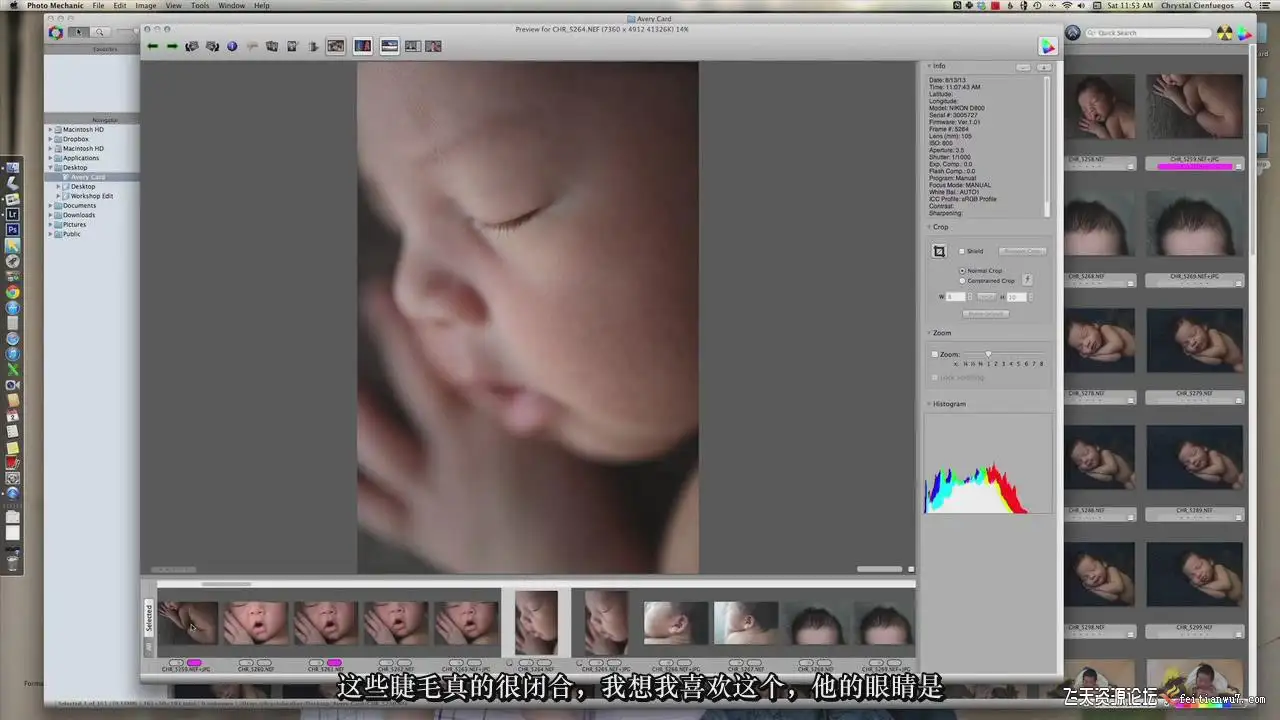Enable the Shield checkbox

[x=962, y=251]
